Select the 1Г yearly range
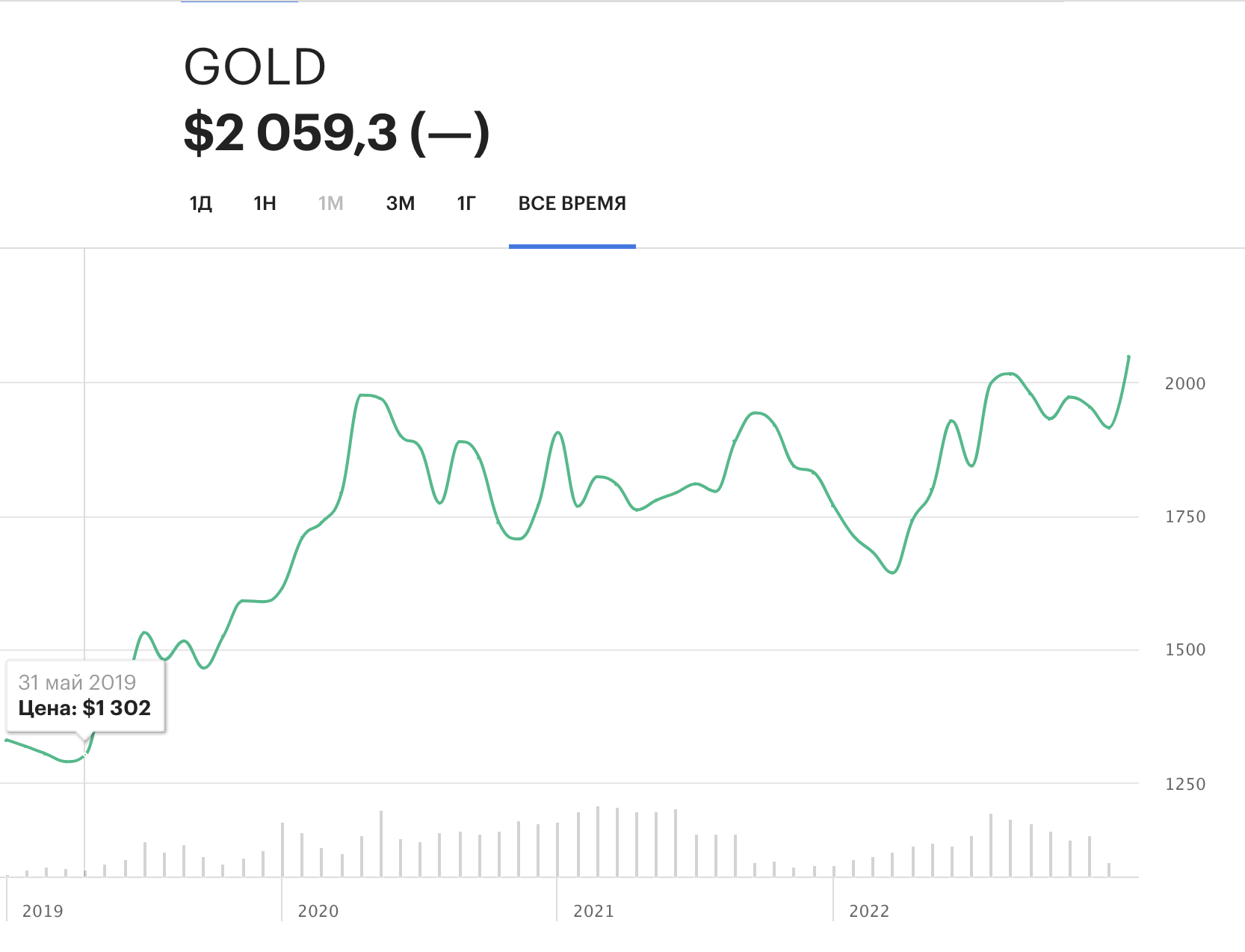 click(466, 203)
